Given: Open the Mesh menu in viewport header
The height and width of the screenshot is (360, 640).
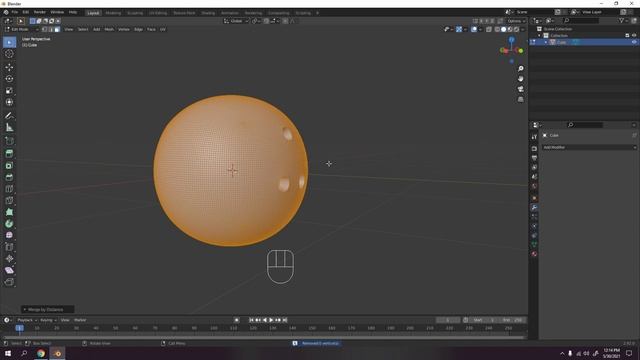Looking at the screenshot, I should (109, 29).
